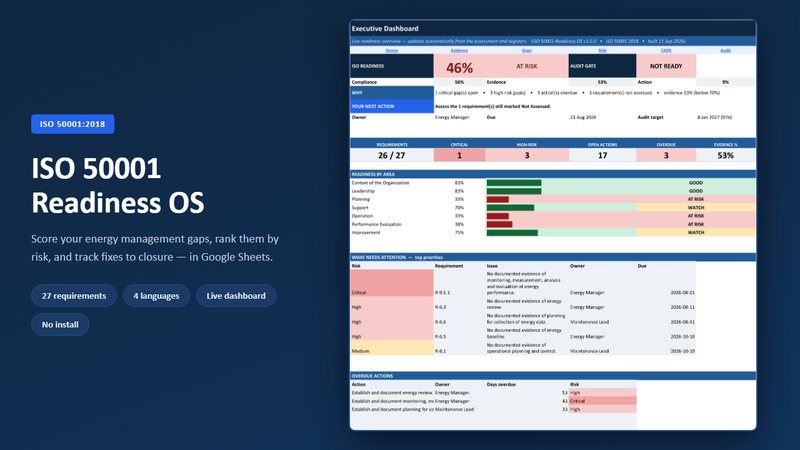Click the AT RISK status cell
The width and height of the screenshot is (800, 450).
[527, 66]
